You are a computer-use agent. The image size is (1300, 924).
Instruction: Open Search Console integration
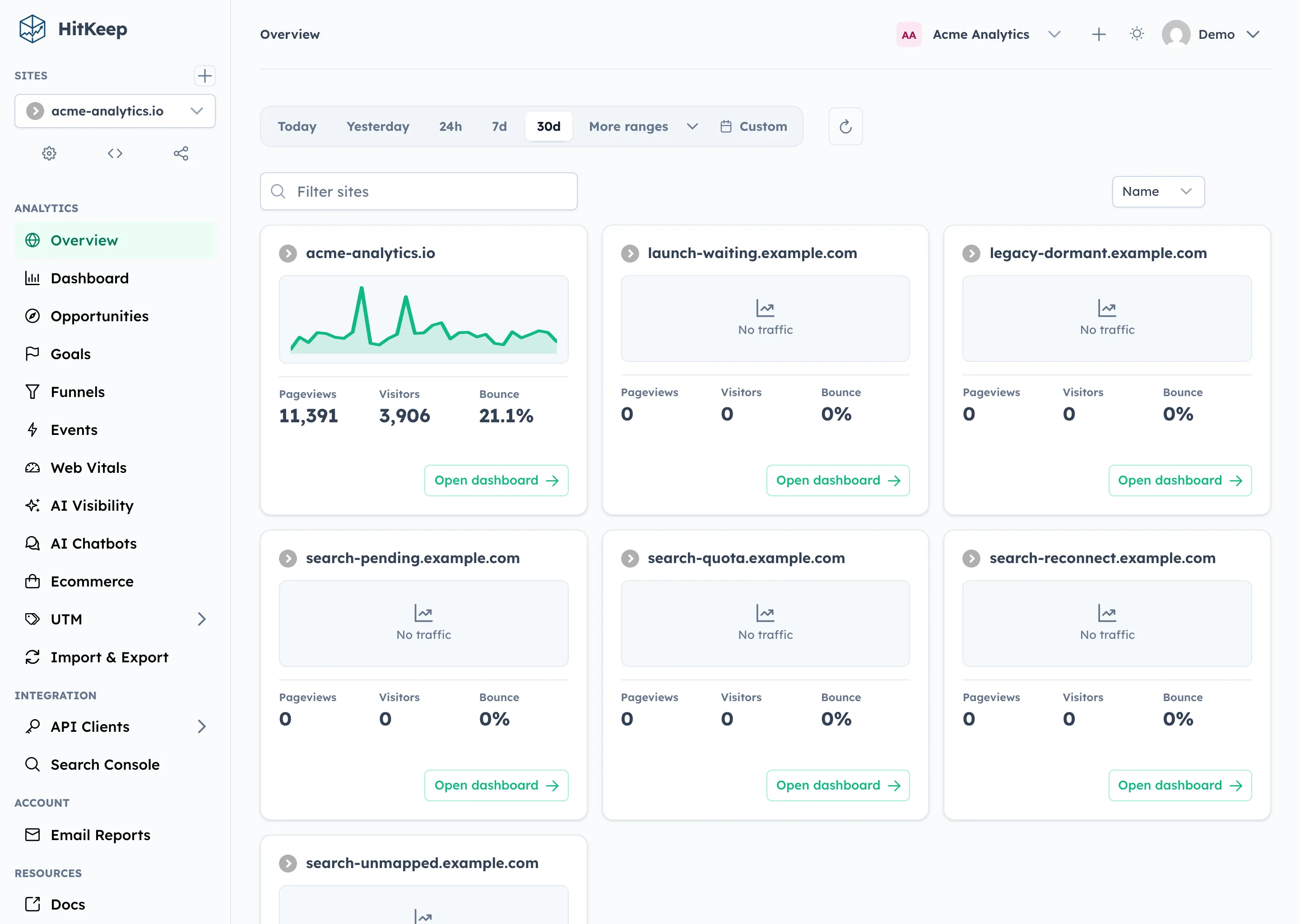tap(115, 765)
